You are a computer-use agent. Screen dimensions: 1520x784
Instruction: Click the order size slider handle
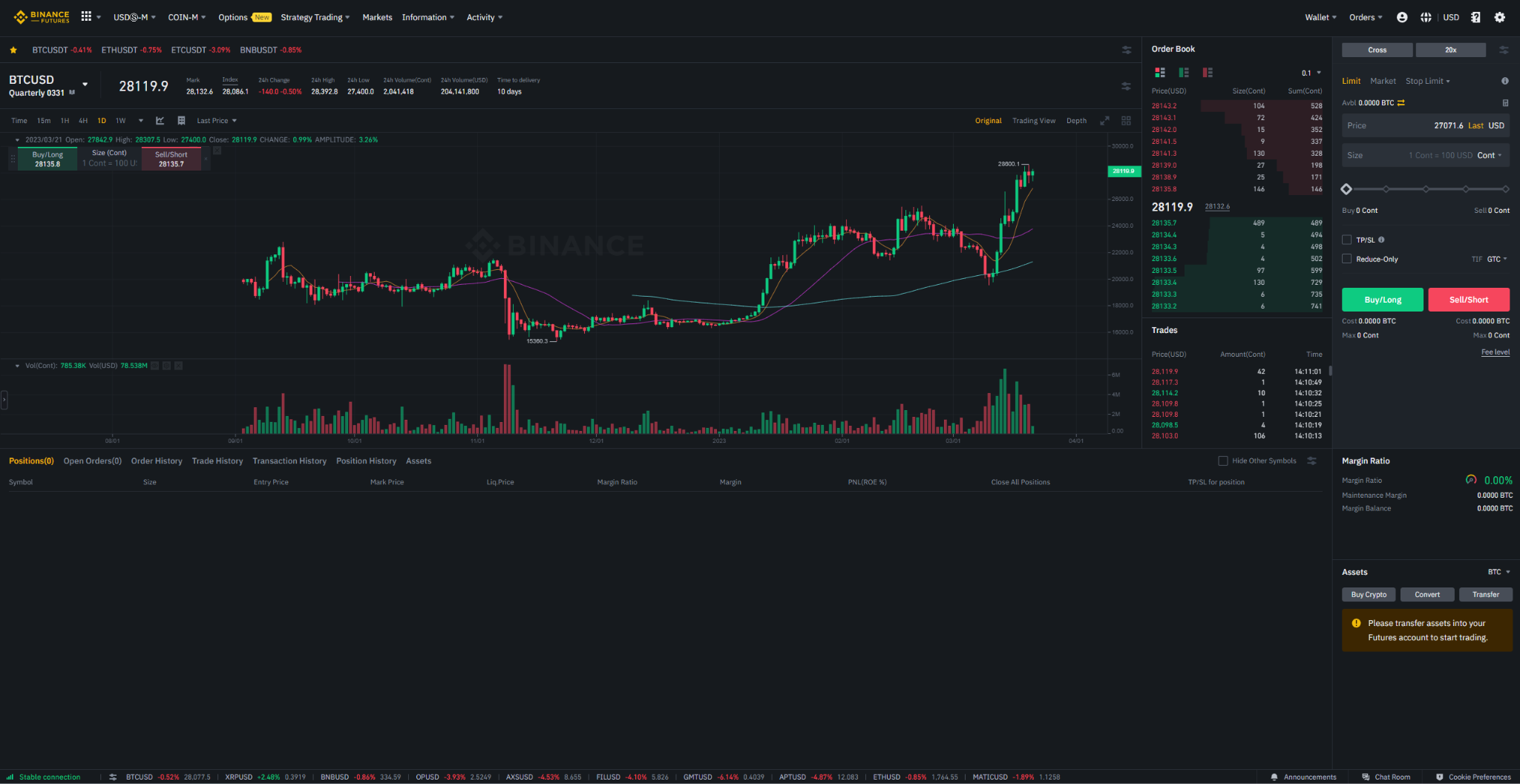[1346, 189]
